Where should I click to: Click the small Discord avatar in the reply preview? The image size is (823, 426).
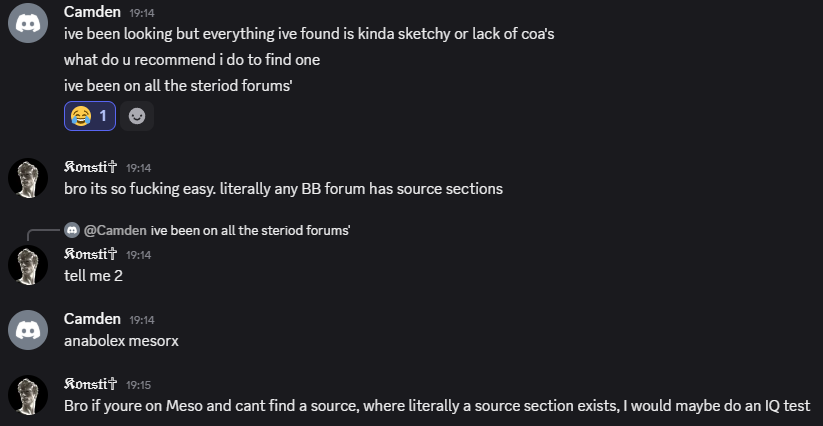tap(71, 230)
